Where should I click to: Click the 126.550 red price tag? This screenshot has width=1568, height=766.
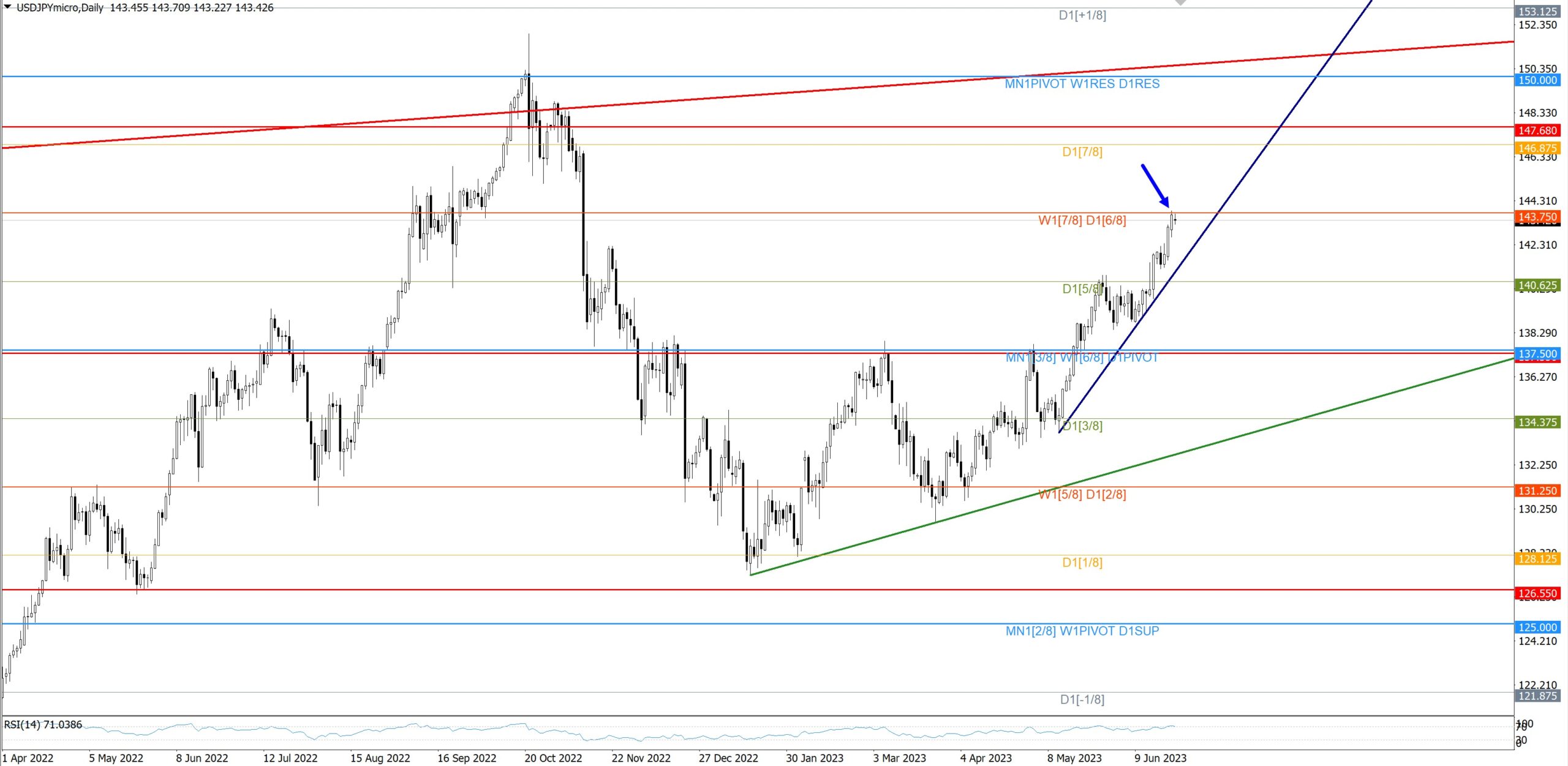[x=1537, y=593]
